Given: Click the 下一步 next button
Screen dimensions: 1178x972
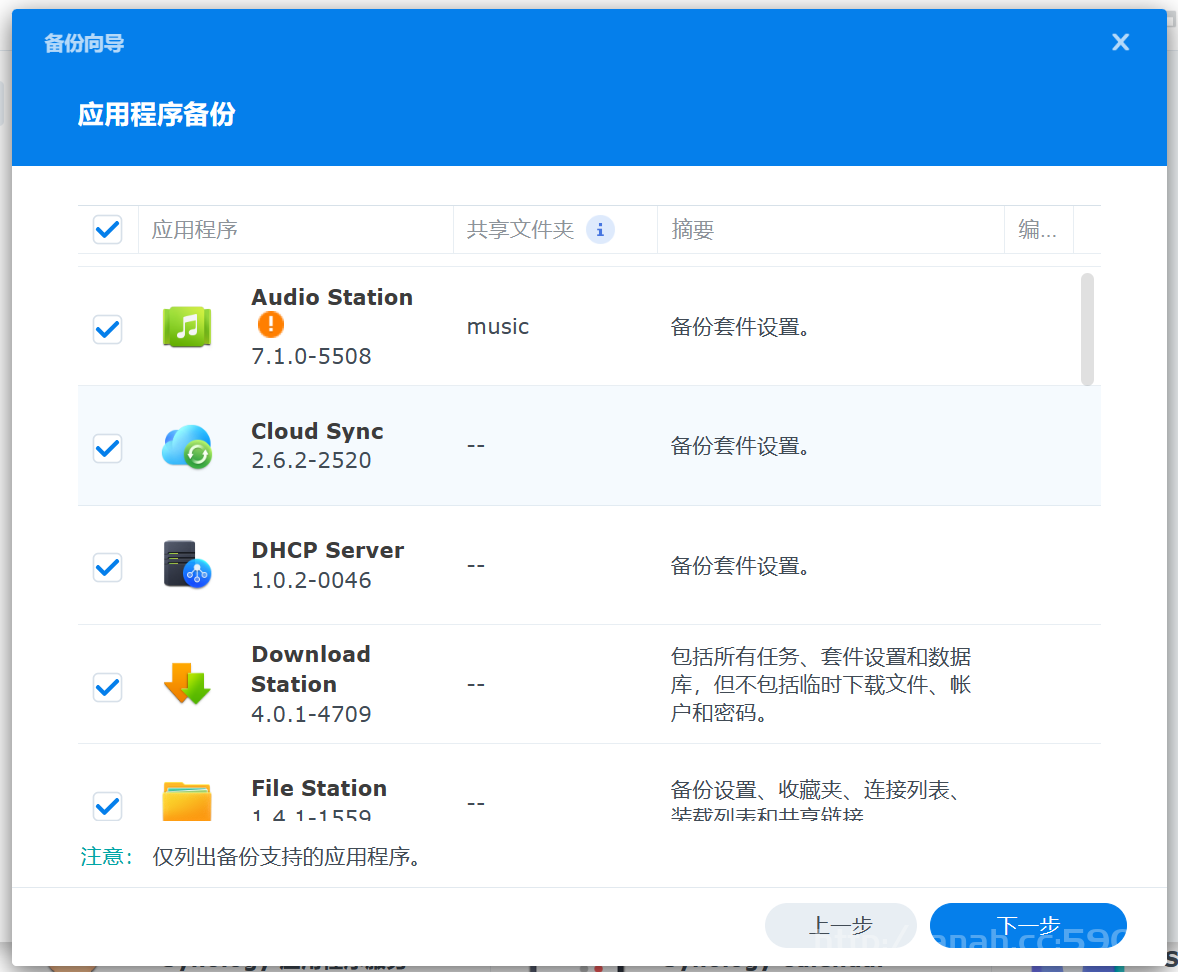Looking at the screenshot, I should [x=1028, y=925].
